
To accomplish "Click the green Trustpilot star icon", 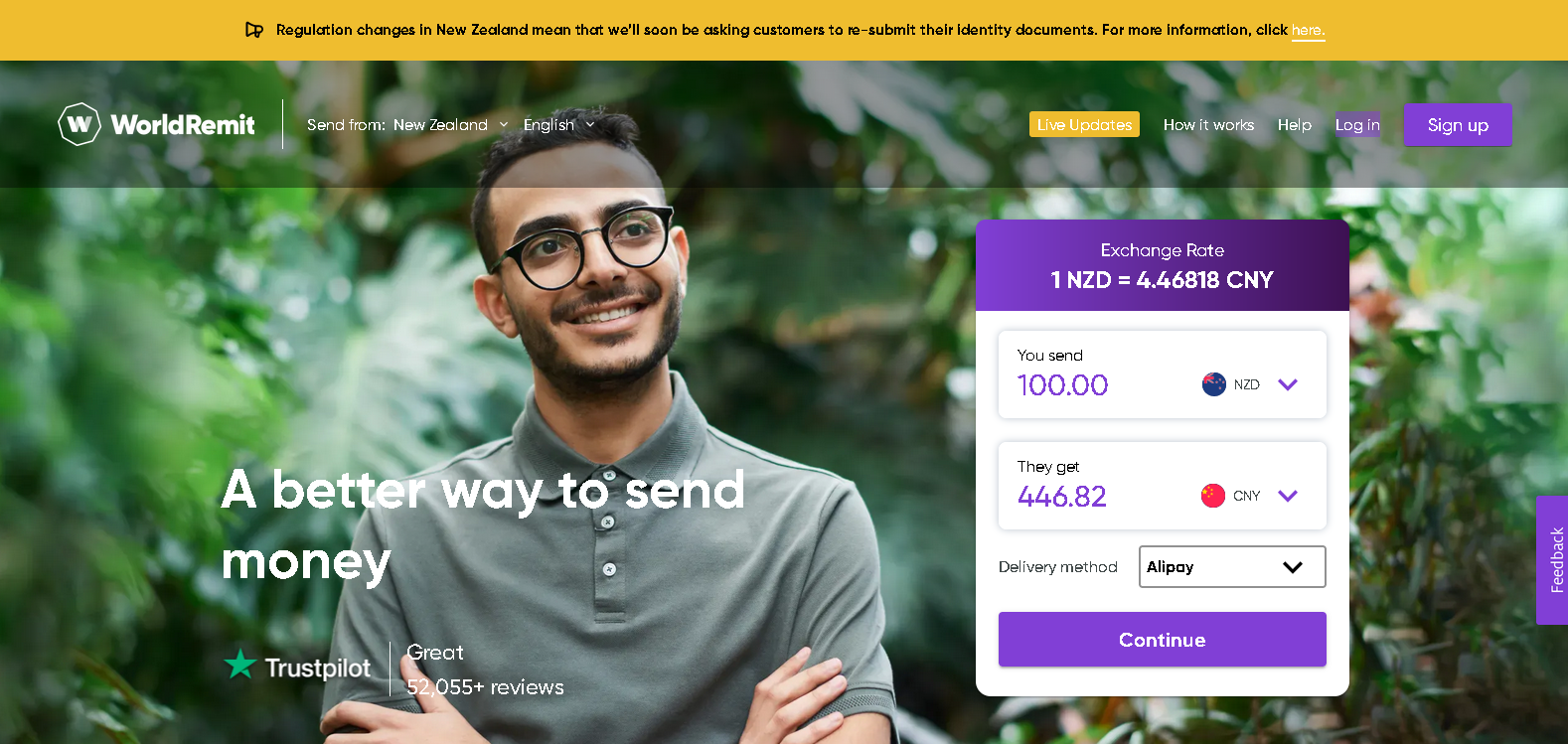I will [240, 665].
